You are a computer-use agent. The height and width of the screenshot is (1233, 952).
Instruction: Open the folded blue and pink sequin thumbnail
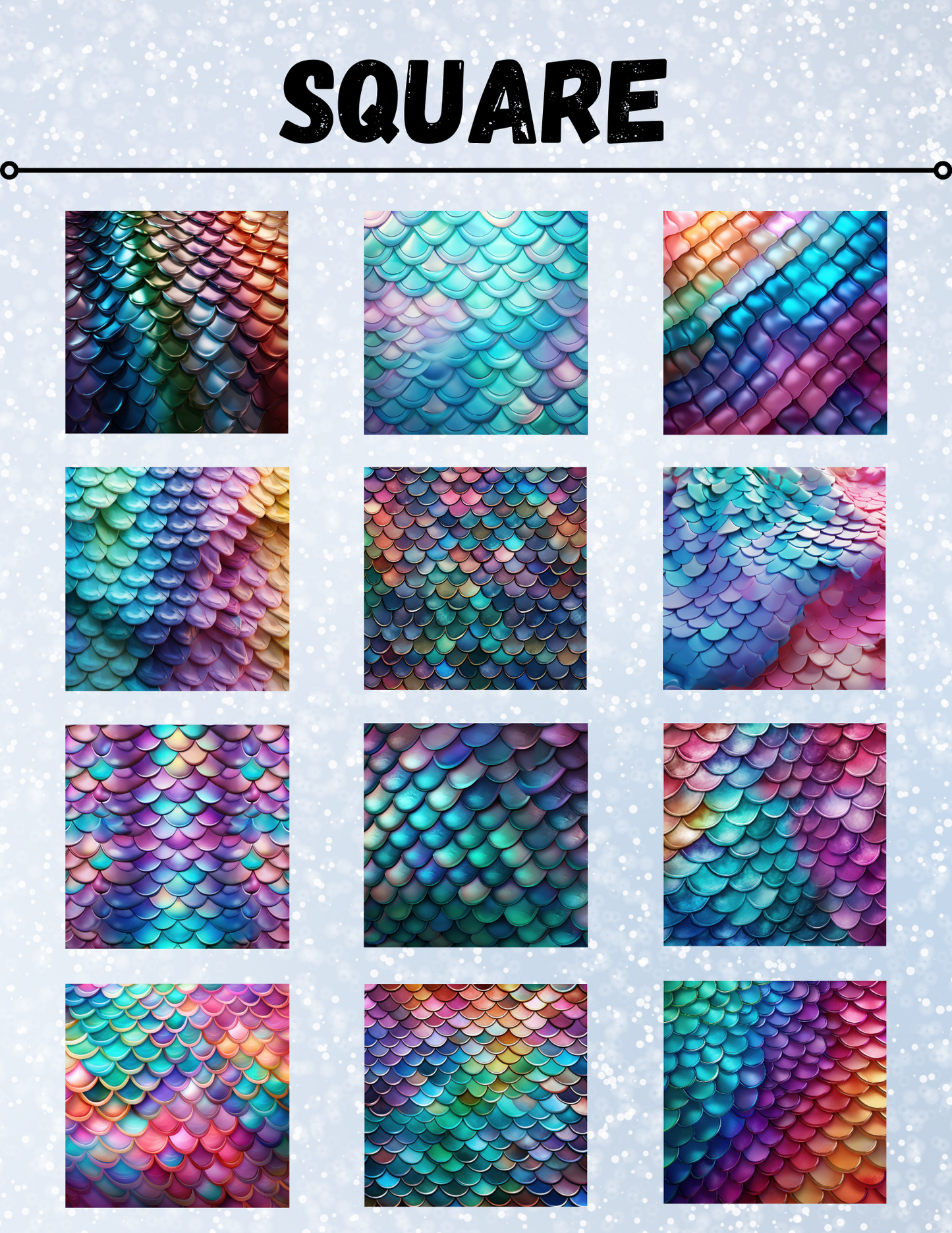(774, 579)
